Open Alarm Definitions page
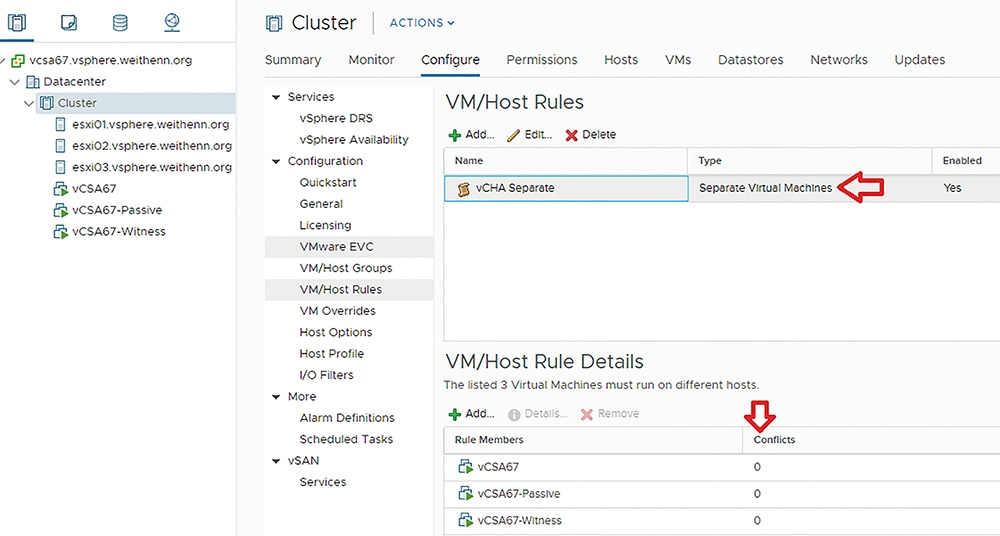1000x536 pixels. 347,418
